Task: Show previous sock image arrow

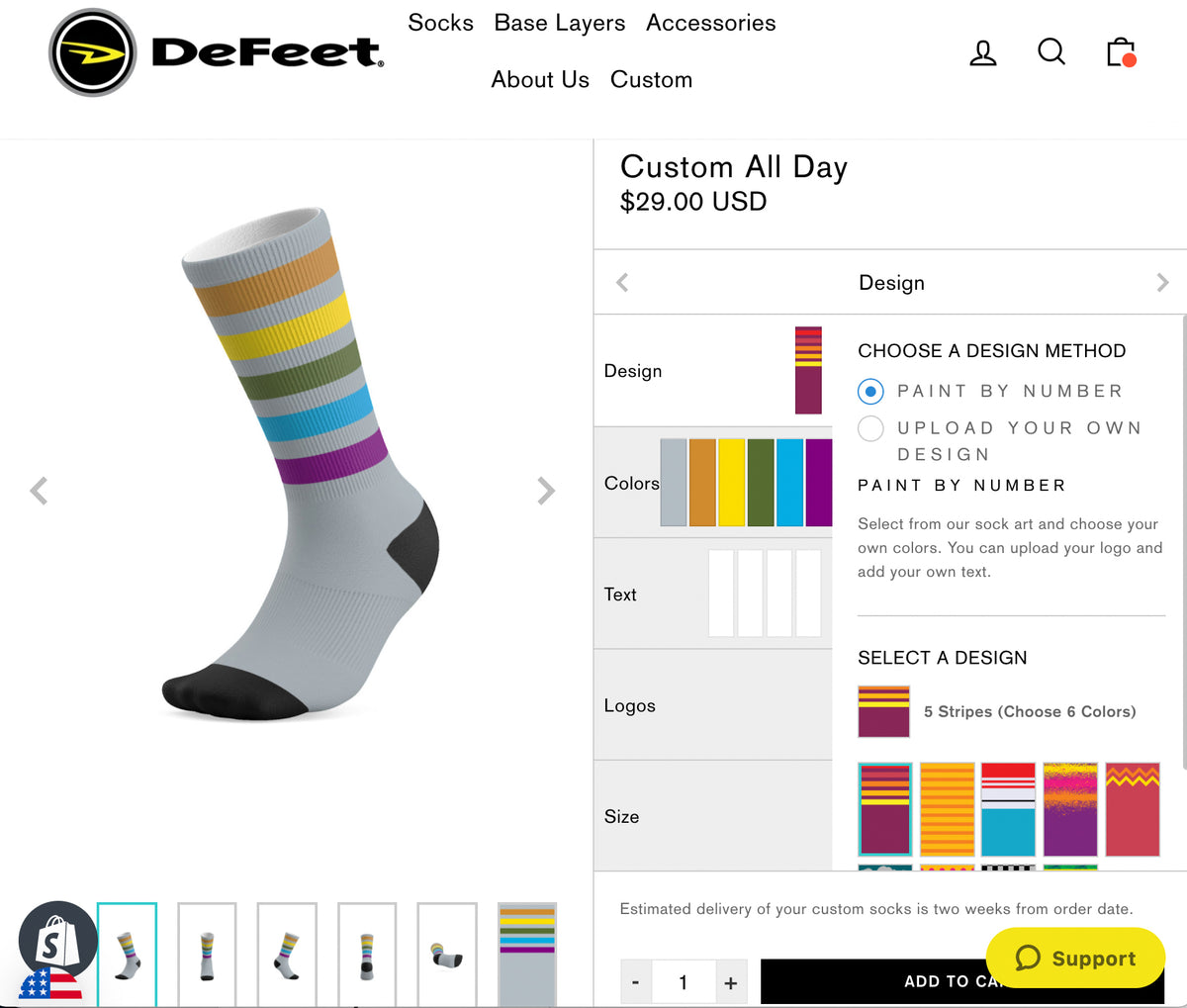Action: coord(39,491)
